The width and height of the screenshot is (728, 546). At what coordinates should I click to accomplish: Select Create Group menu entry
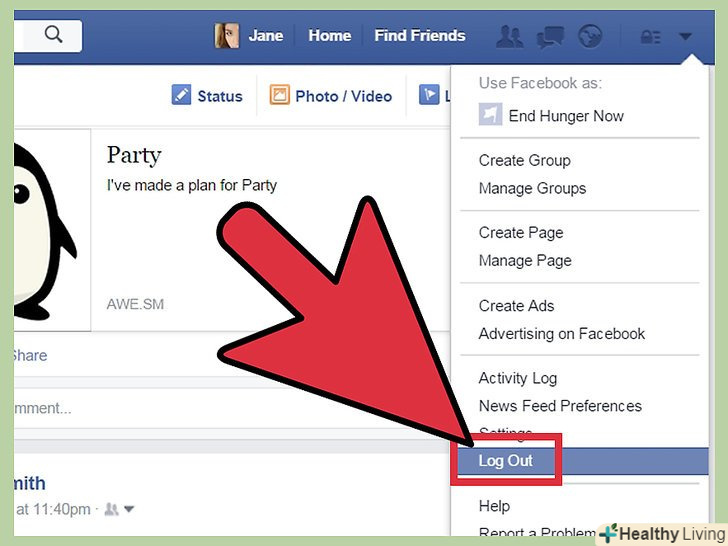(x=525, y=161)
